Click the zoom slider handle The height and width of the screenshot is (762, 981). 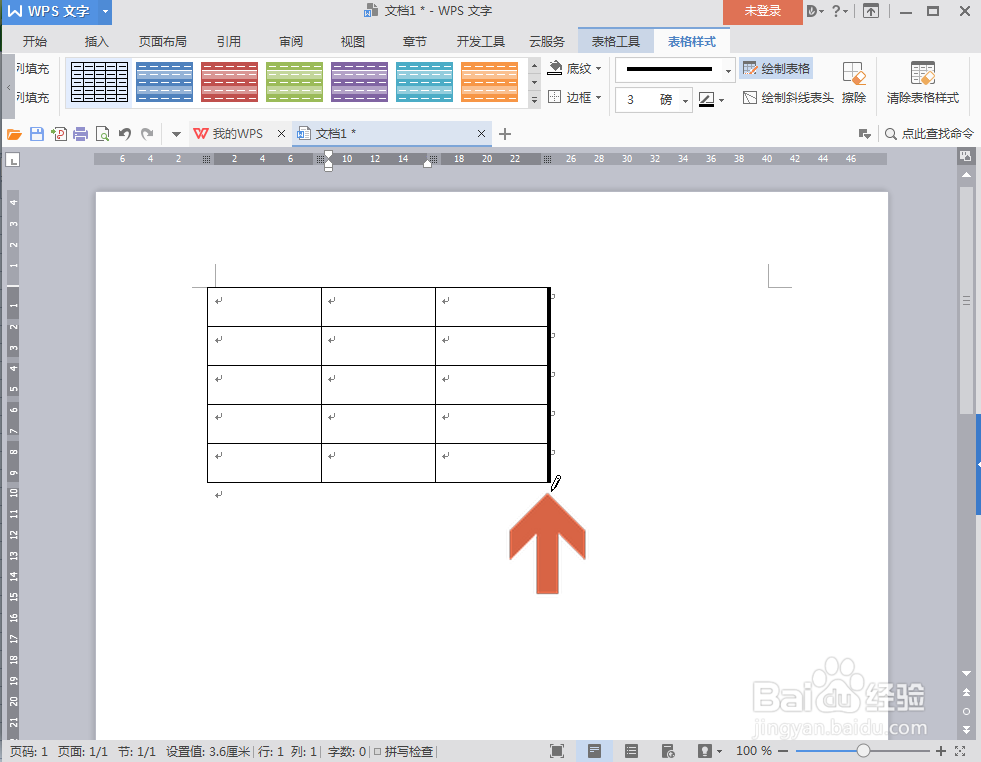click(863, 751)
